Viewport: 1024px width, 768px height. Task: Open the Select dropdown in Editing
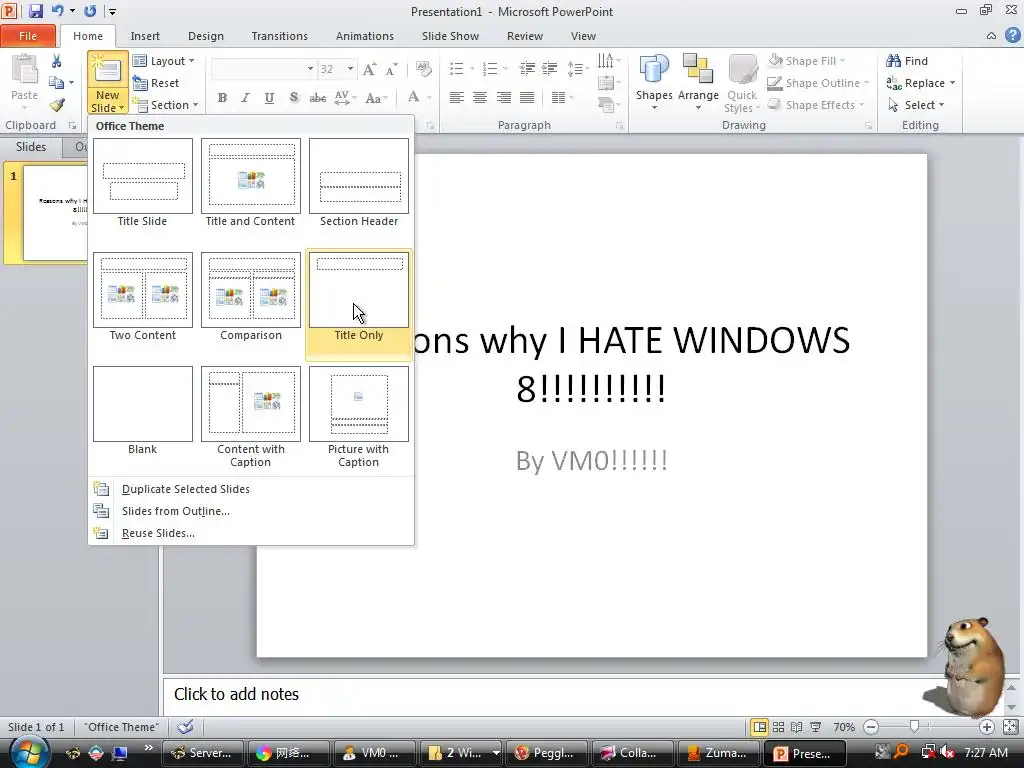click(x=917, y=104)
